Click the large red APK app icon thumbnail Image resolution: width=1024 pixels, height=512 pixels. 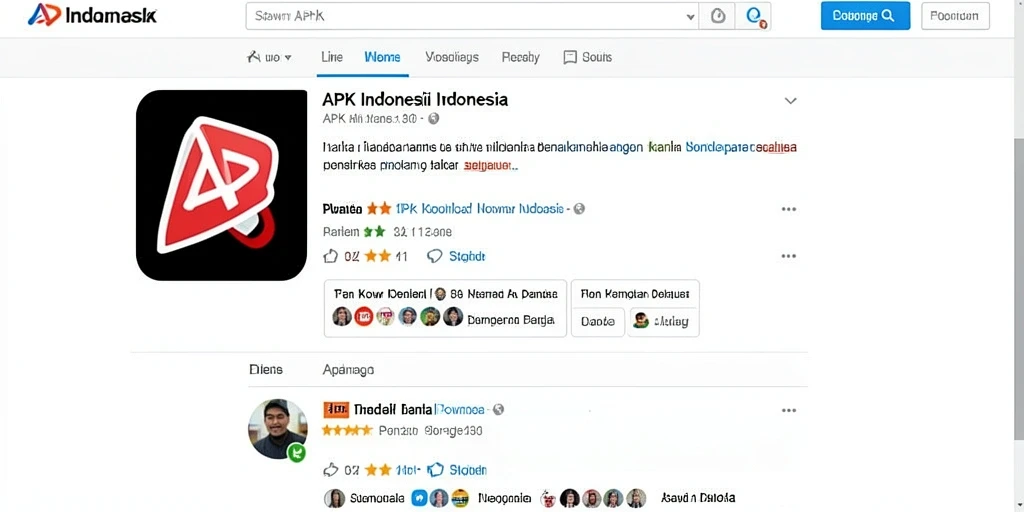tap(221, 185)
